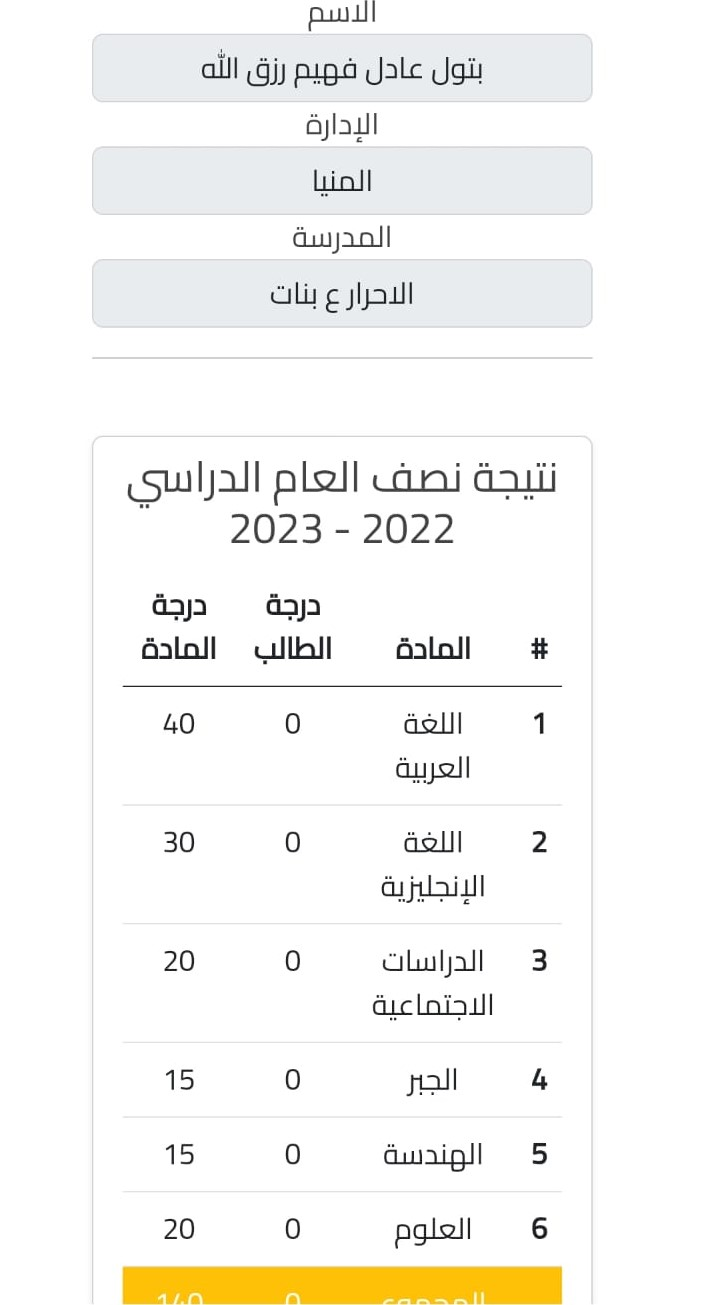702x1305 pixels.
Task: Select the اللغة الإنجليزية subject cell
Action: pos(433,864)
